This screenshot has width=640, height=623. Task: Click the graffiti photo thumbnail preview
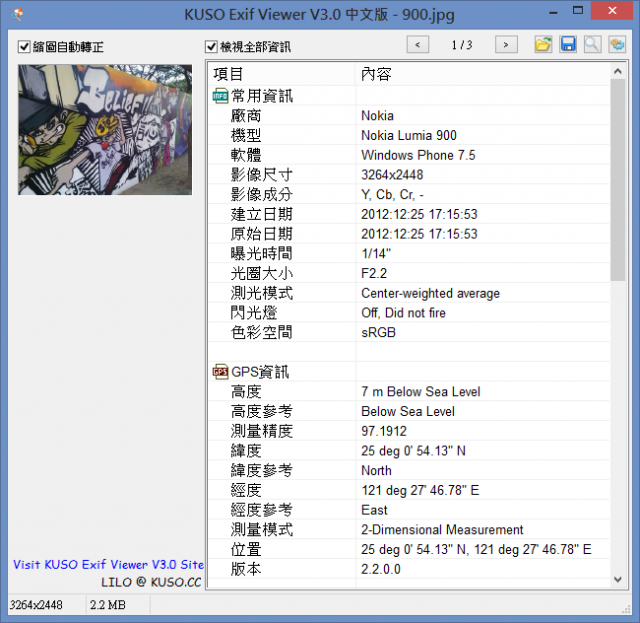105,129
